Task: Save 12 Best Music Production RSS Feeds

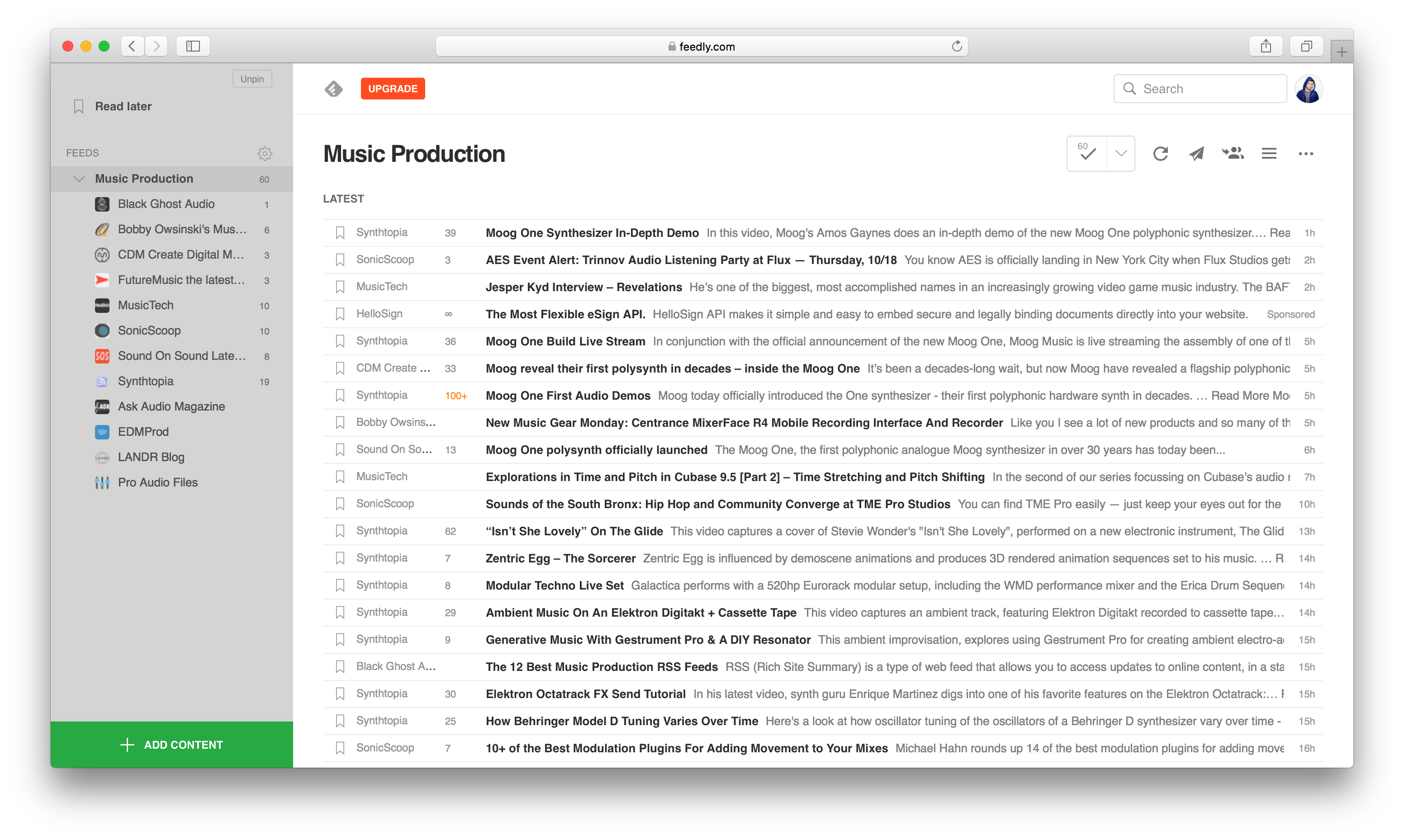Action: click(340, 667)
